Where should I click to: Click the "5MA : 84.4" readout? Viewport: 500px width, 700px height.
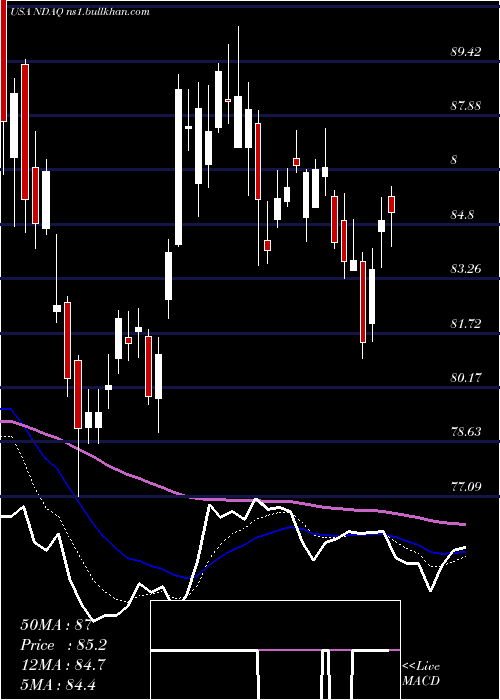pyautogui.click(x=58, y=684)
